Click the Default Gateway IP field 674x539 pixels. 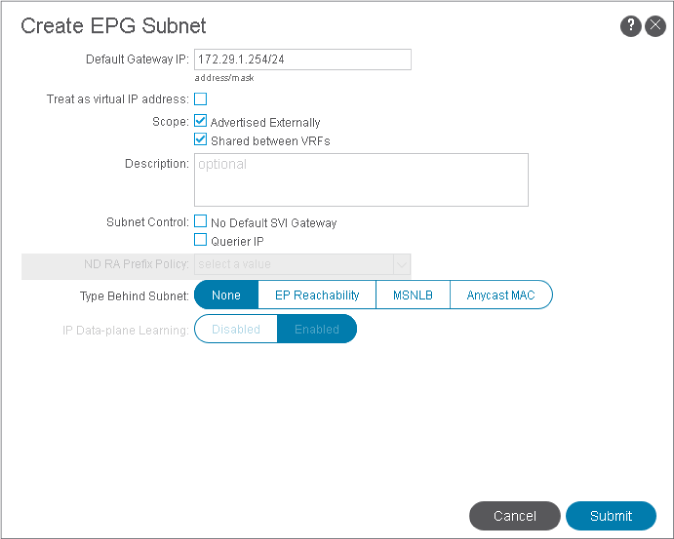(301, 60)
